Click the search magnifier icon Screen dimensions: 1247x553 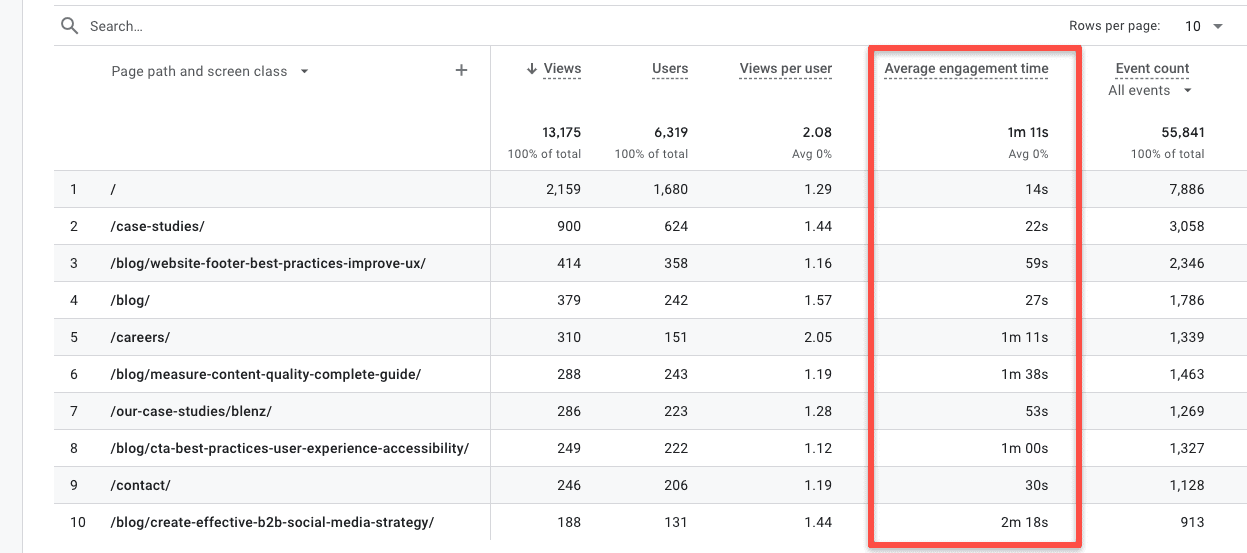click(x=69, y=26)
